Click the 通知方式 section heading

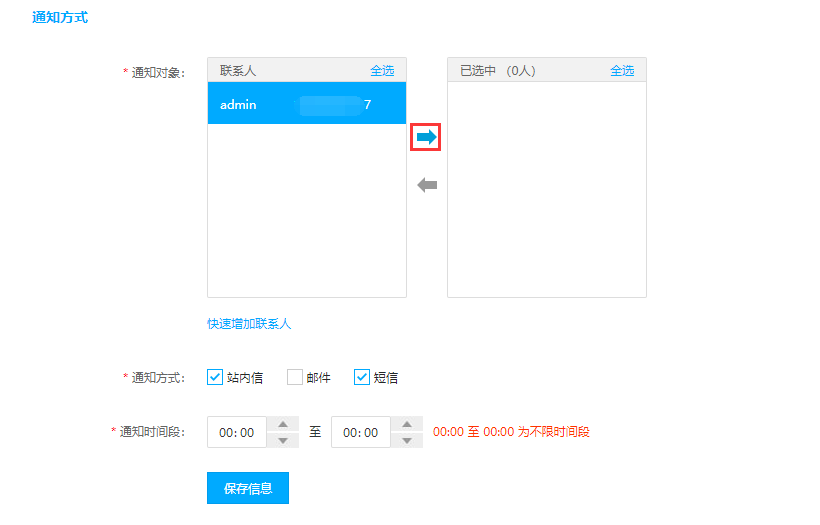pyautogui.click(x=60, y=17)
